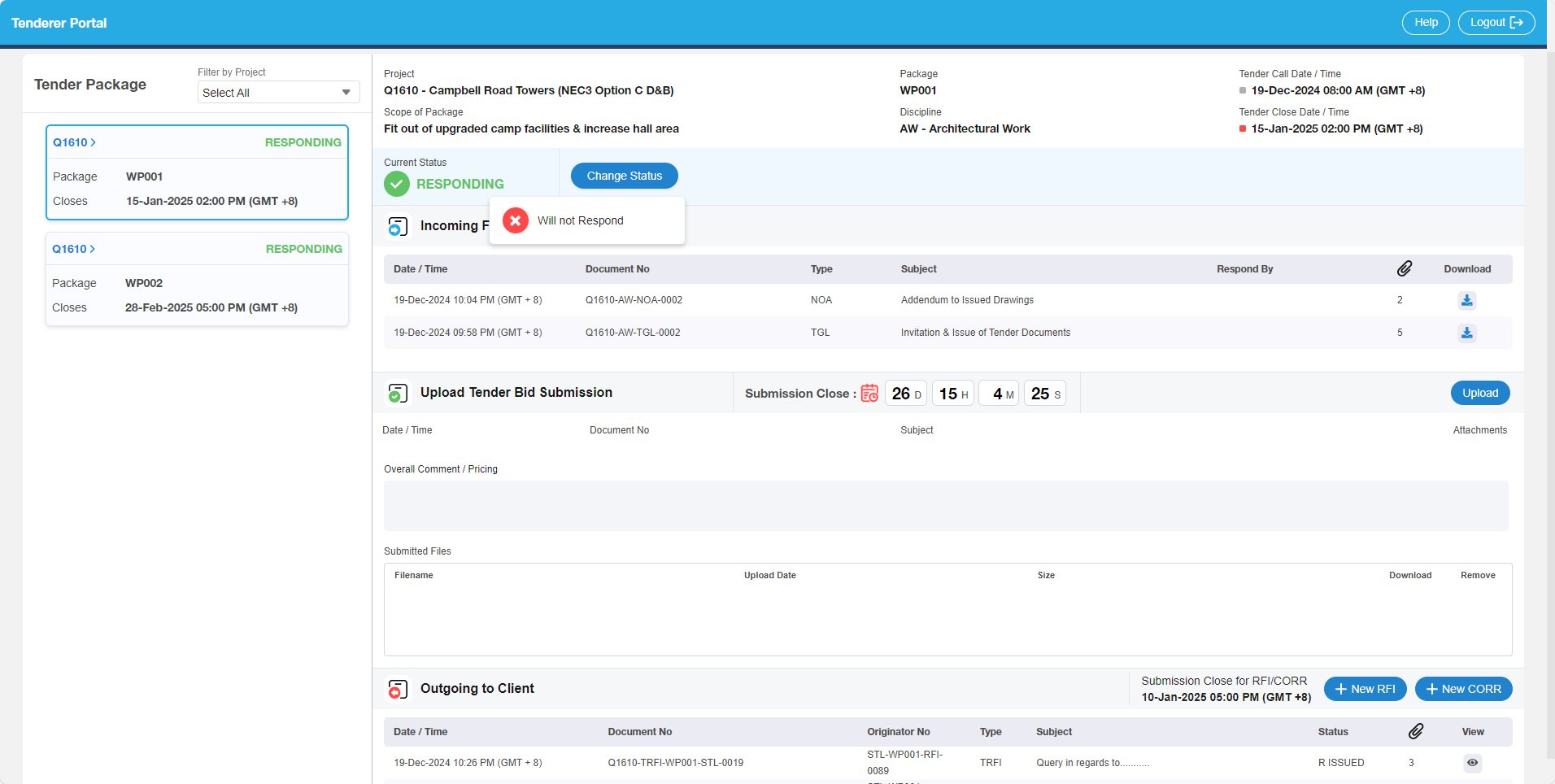Click the Submission Close calendar icon

(869, 394)
